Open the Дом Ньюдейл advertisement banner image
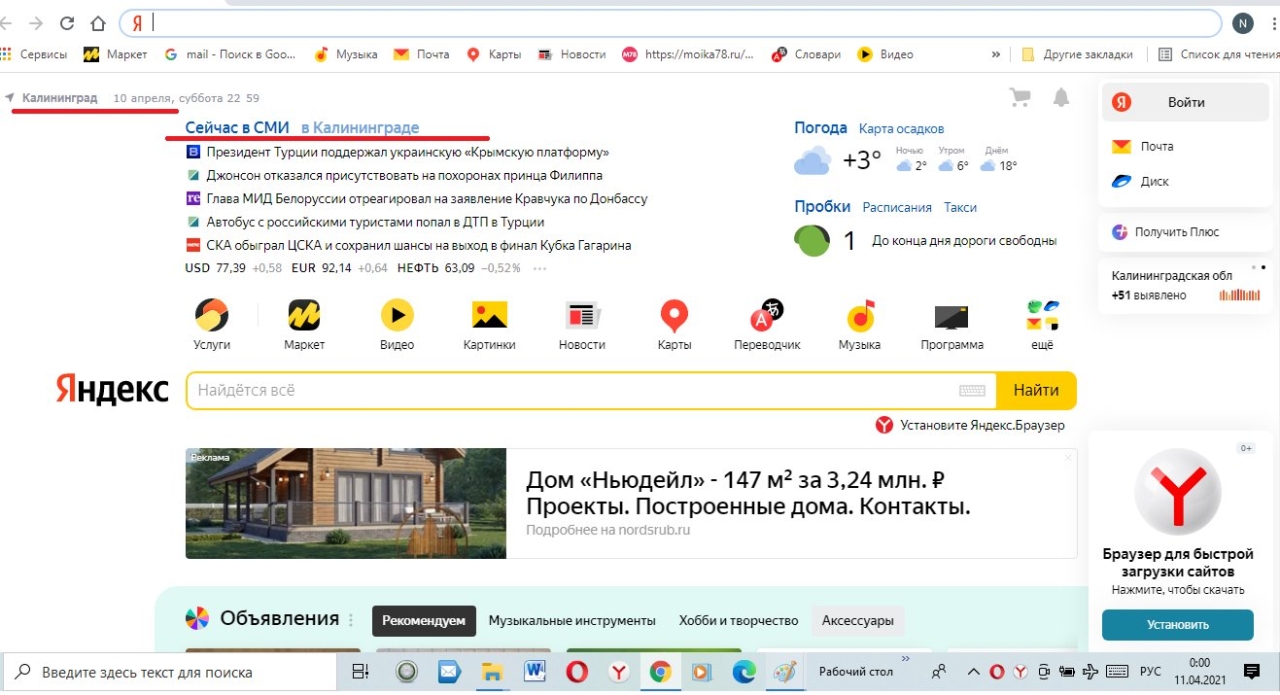 click(346, 503)
